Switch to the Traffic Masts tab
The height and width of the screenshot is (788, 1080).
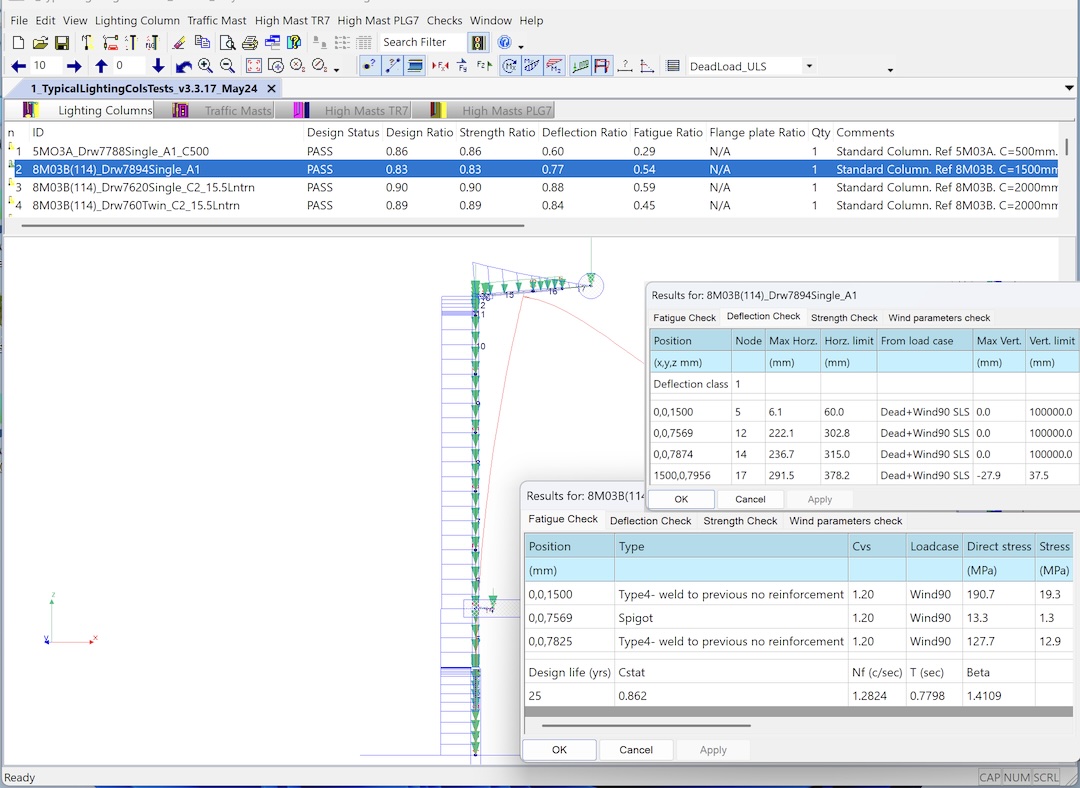pos(237,110)
